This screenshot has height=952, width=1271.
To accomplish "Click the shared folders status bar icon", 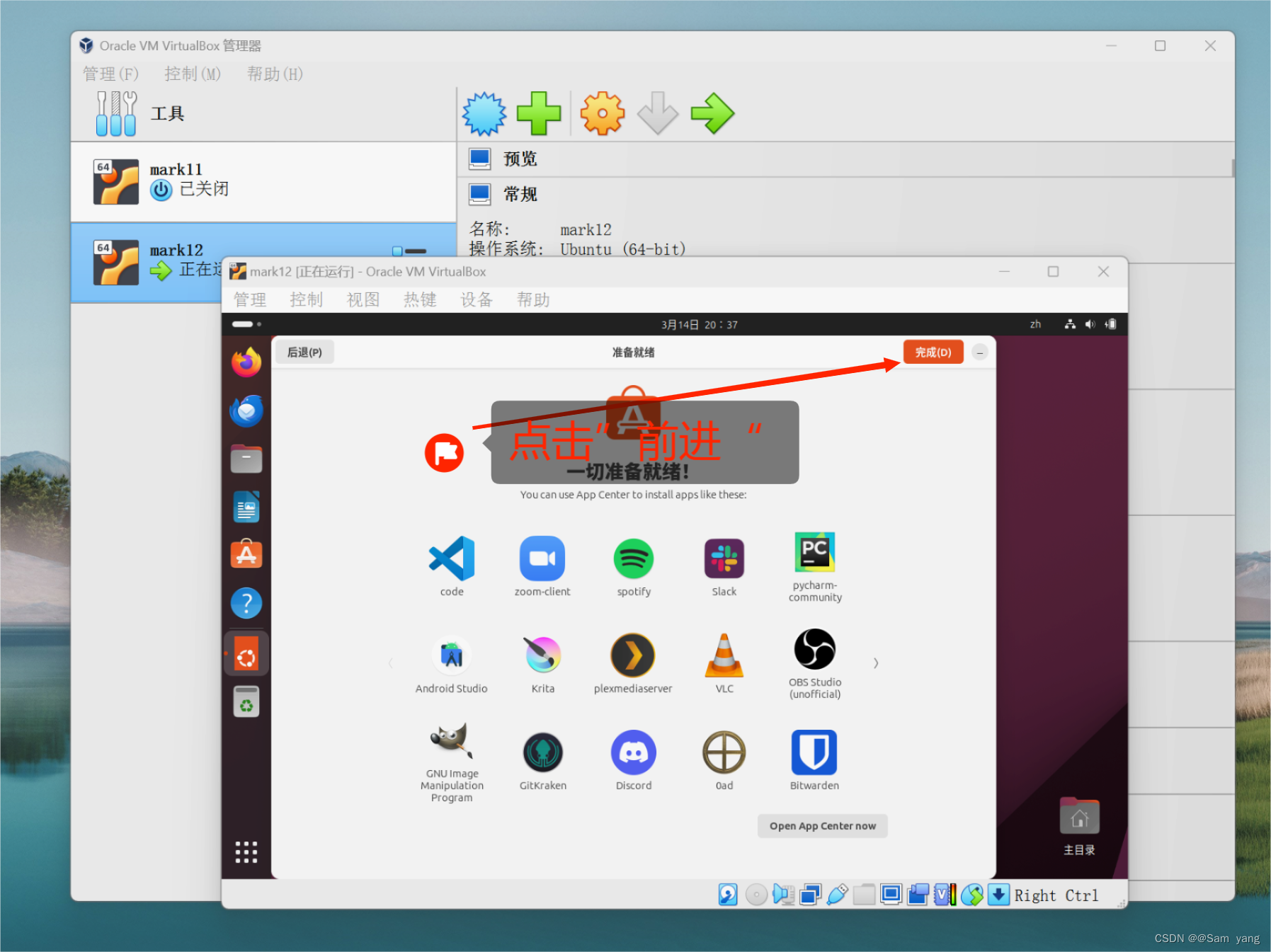I will tap(864, 895).
